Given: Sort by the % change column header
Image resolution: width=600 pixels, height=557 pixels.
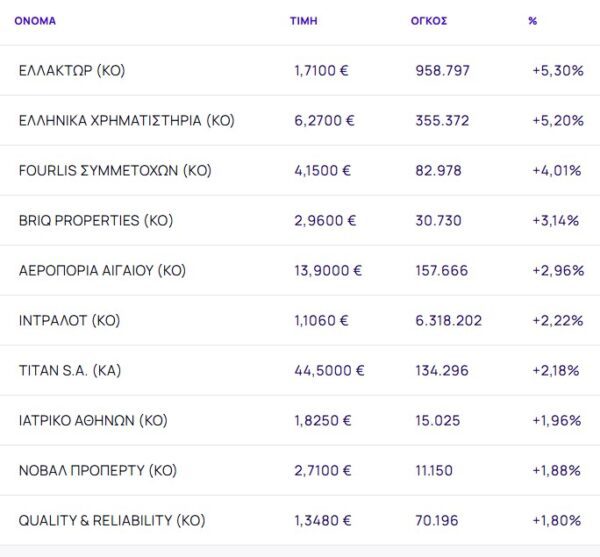Looking at the screenshot, I should point(532,20).
